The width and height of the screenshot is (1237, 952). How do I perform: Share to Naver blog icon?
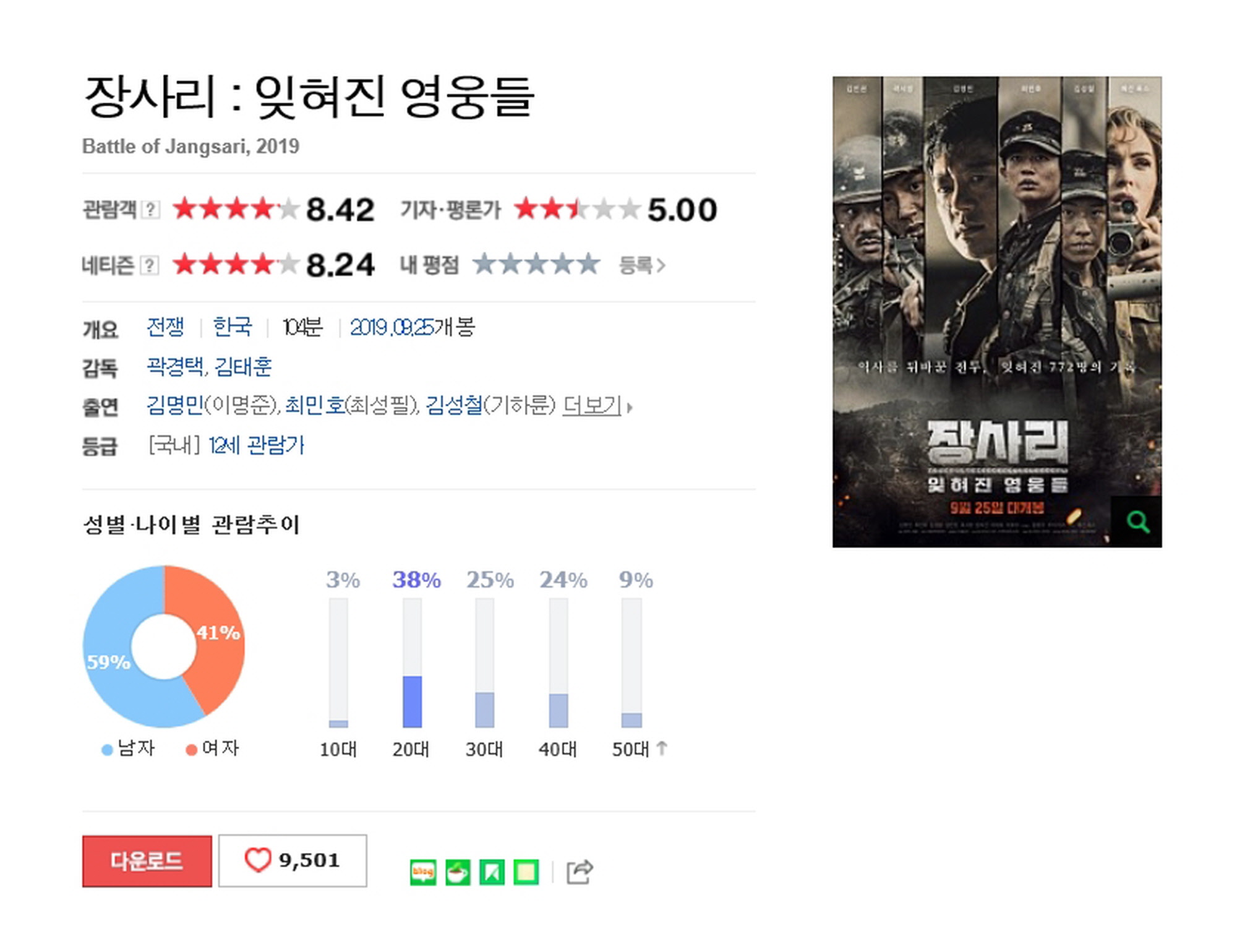[423, 872]
